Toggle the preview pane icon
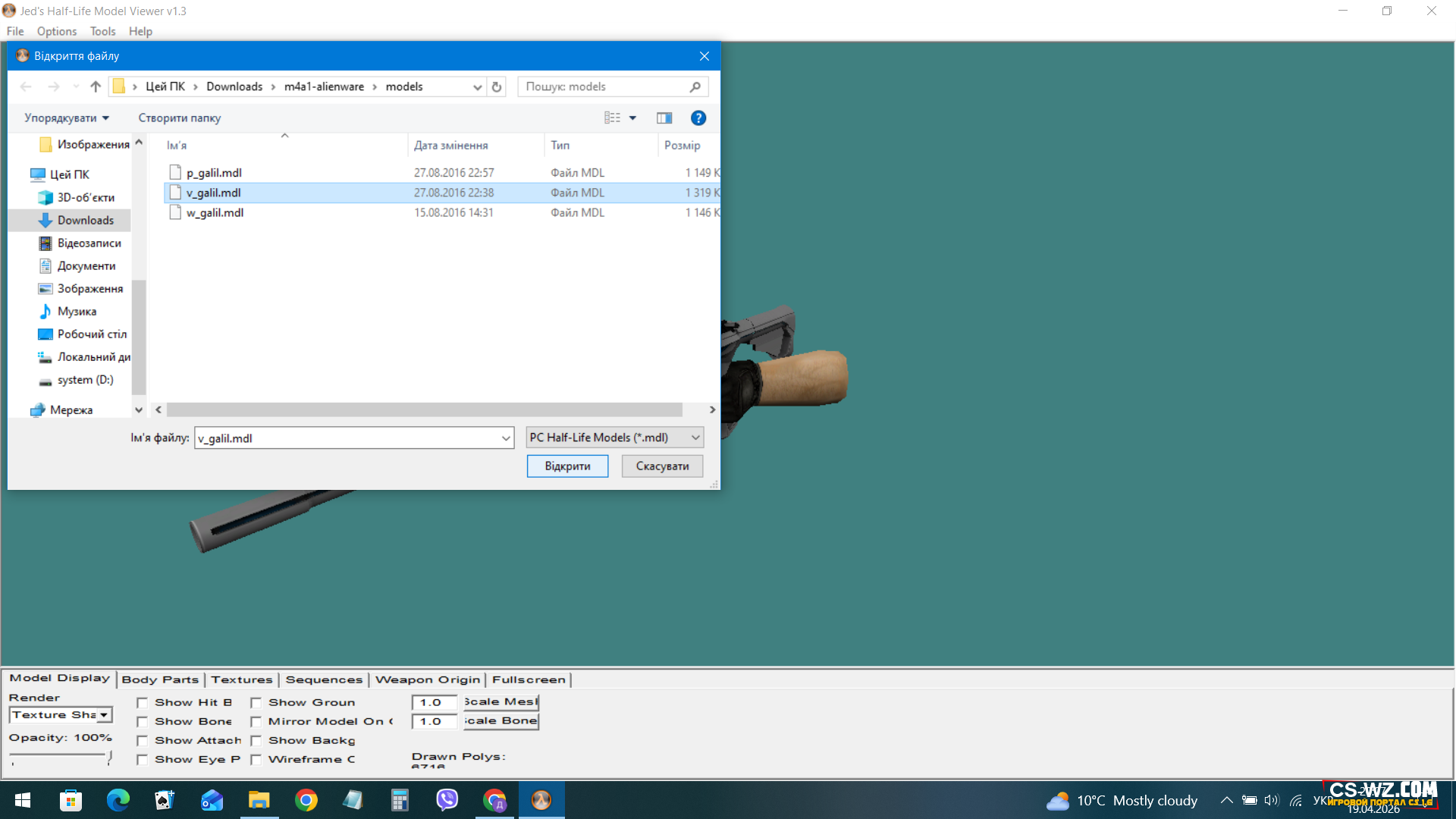Image resolution: width=1456 pixels, height=819 pixels. click(x=664, y=118)
